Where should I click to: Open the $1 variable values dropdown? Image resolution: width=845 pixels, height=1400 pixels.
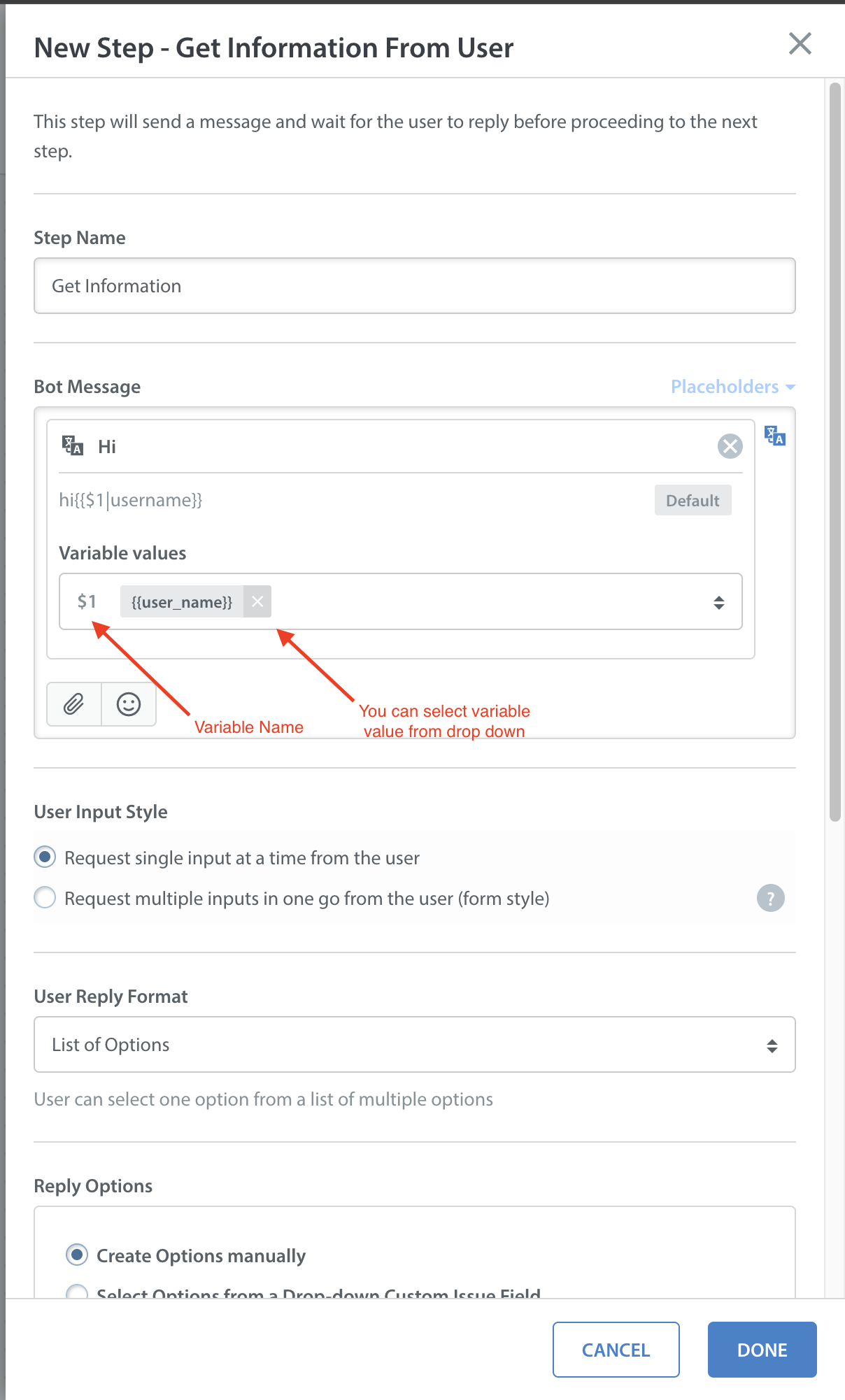pyautogui.click(x=401, y=601)
